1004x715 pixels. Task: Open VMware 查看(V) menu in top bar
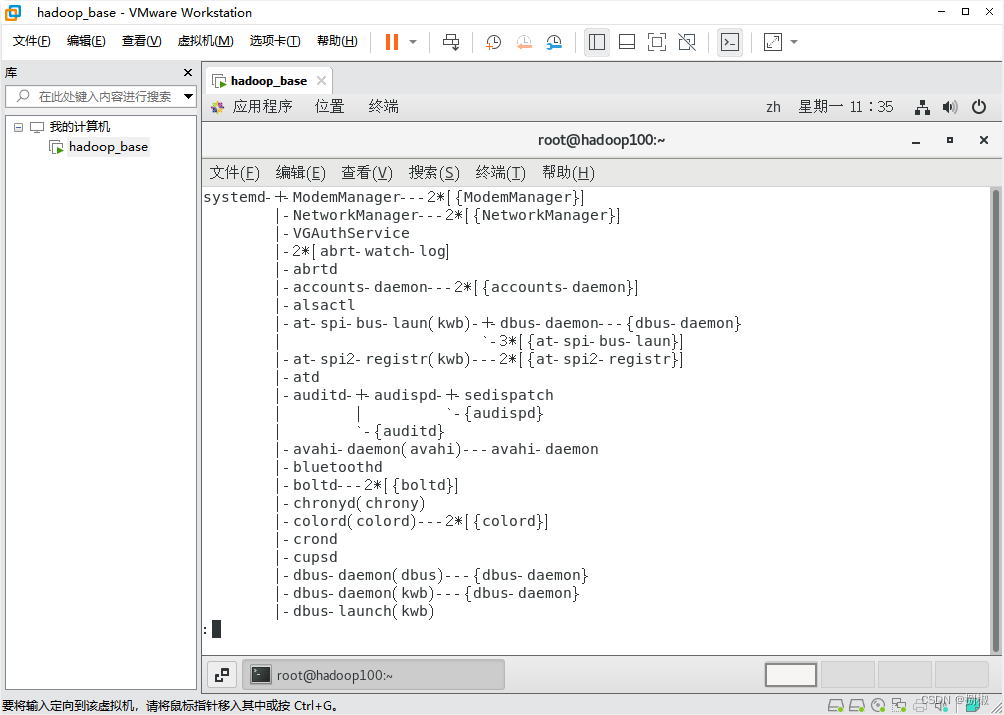[x=142, y=41]
